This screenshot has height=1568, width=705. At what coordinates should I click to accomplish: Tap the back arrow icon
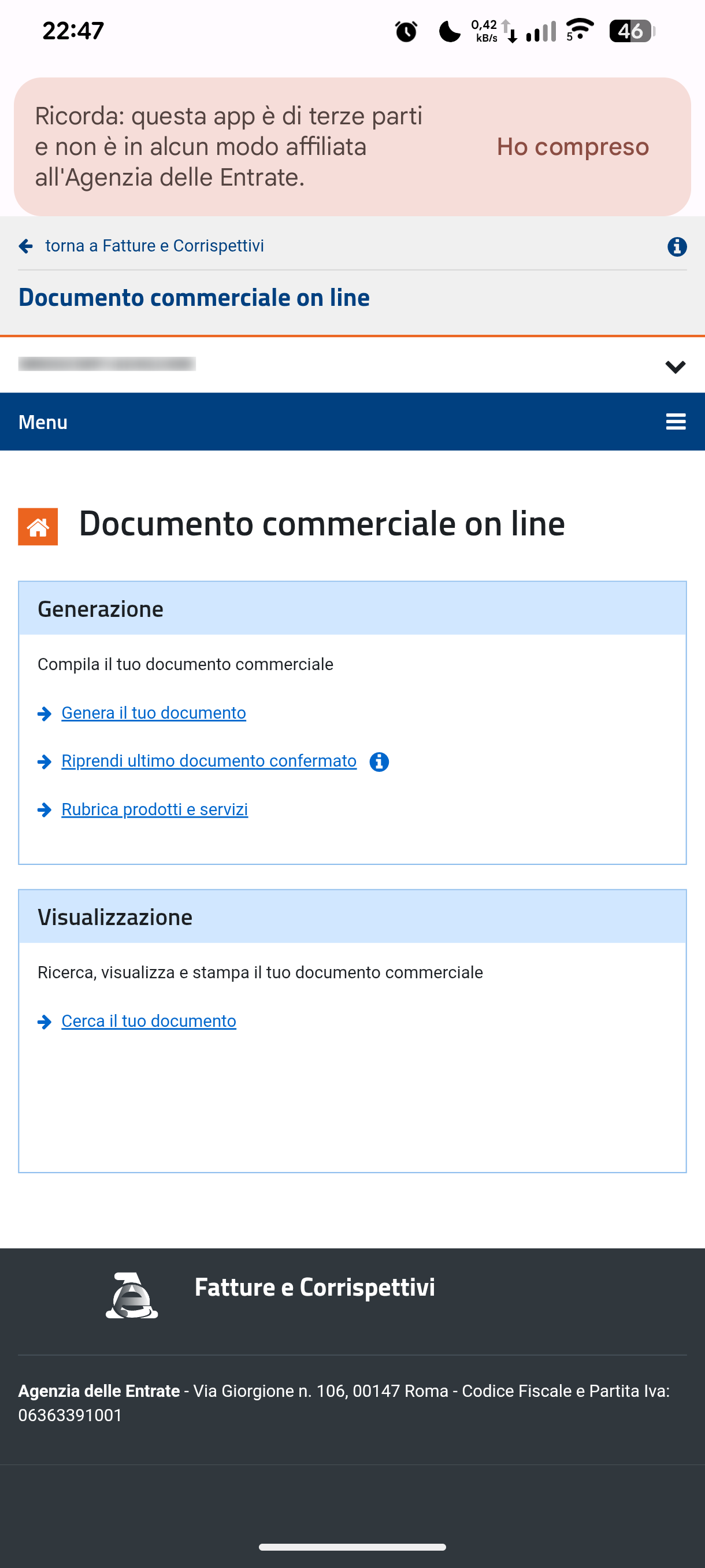click(25, 246)
